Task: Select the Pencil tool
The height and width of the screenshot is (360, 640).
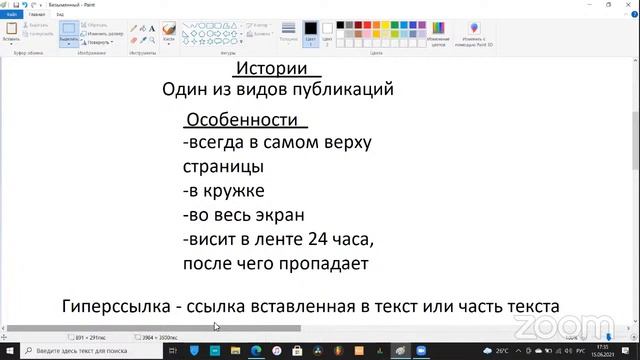Action: pyautogui.click(x=133, y=29)
